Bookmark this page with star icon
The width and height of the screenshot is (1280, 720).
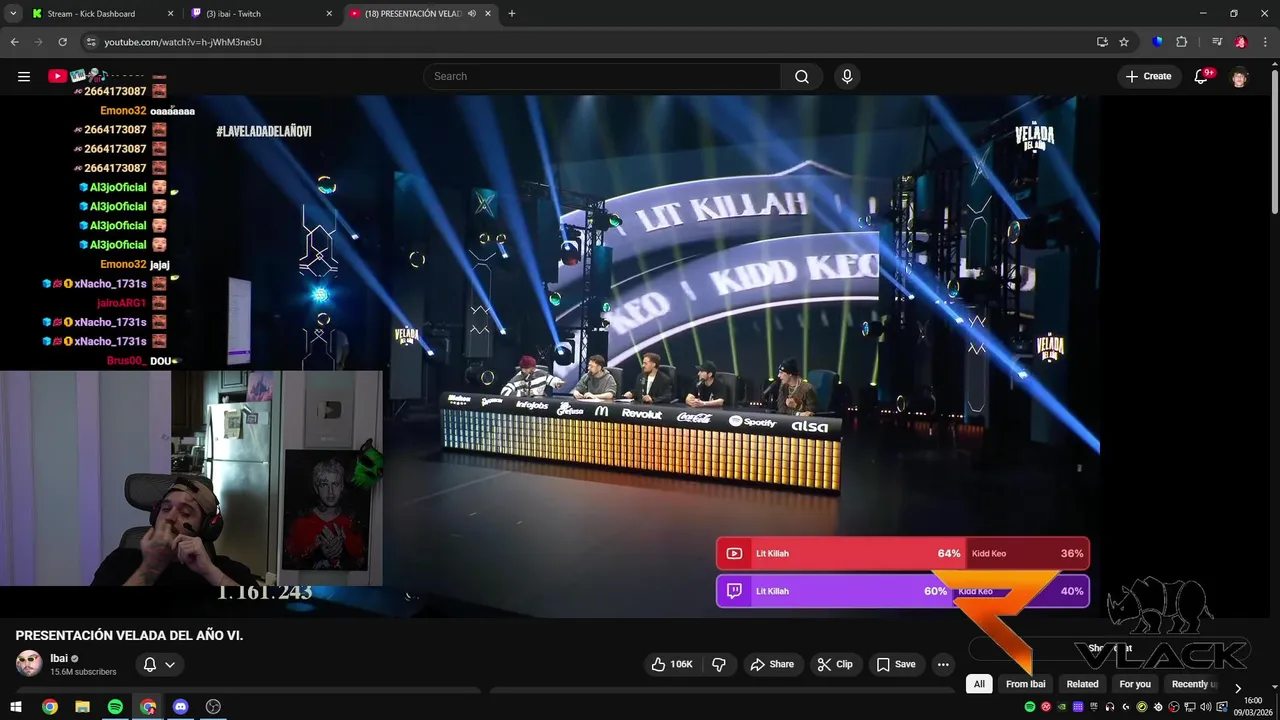pyautogui.click(x=1124, y=42)
